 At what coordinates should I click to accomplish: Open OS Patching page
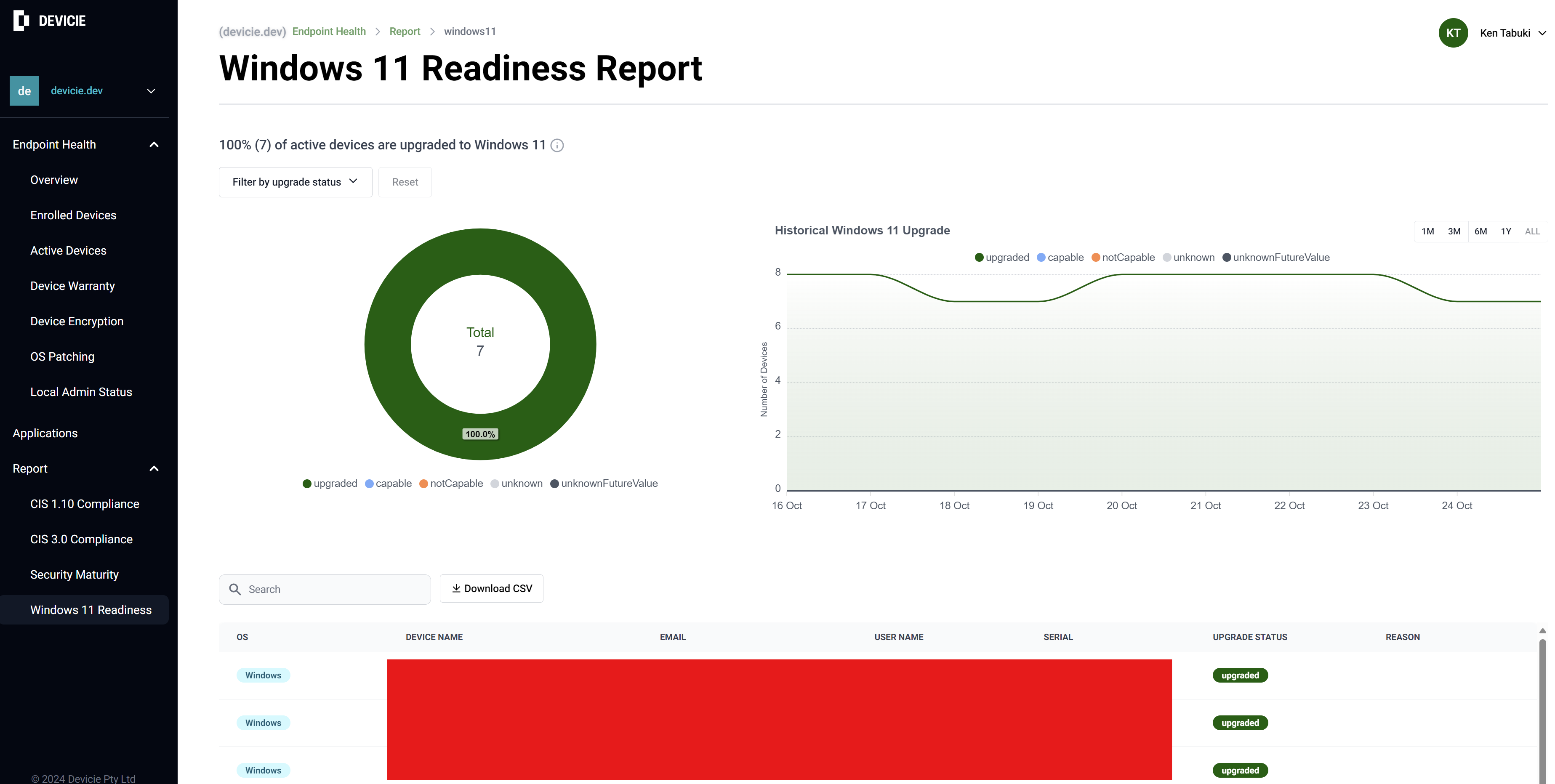tap(62, 357)
